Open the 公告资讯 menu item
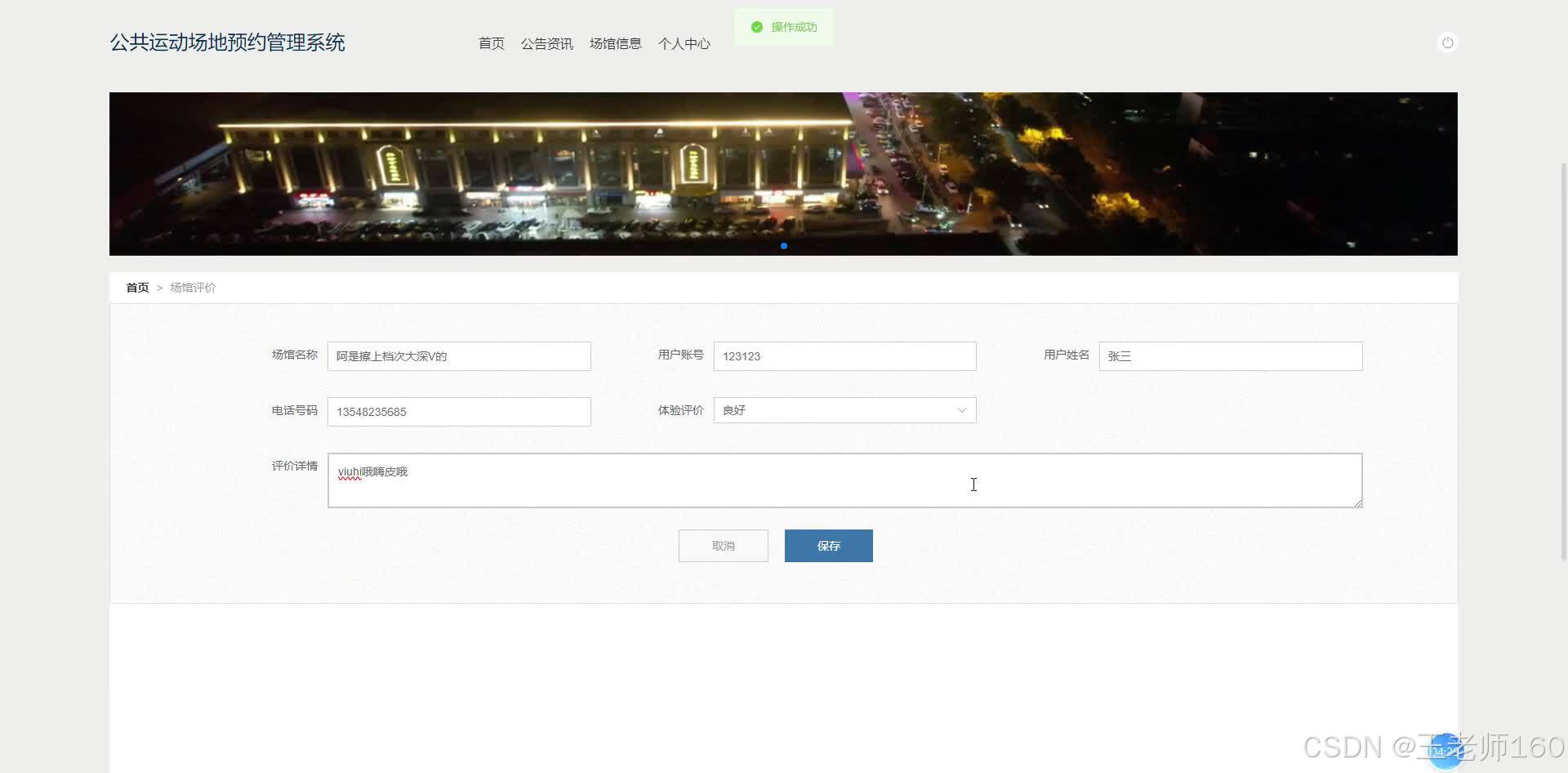This screenshot has height=773, width=1568. [x=547, y=43]
